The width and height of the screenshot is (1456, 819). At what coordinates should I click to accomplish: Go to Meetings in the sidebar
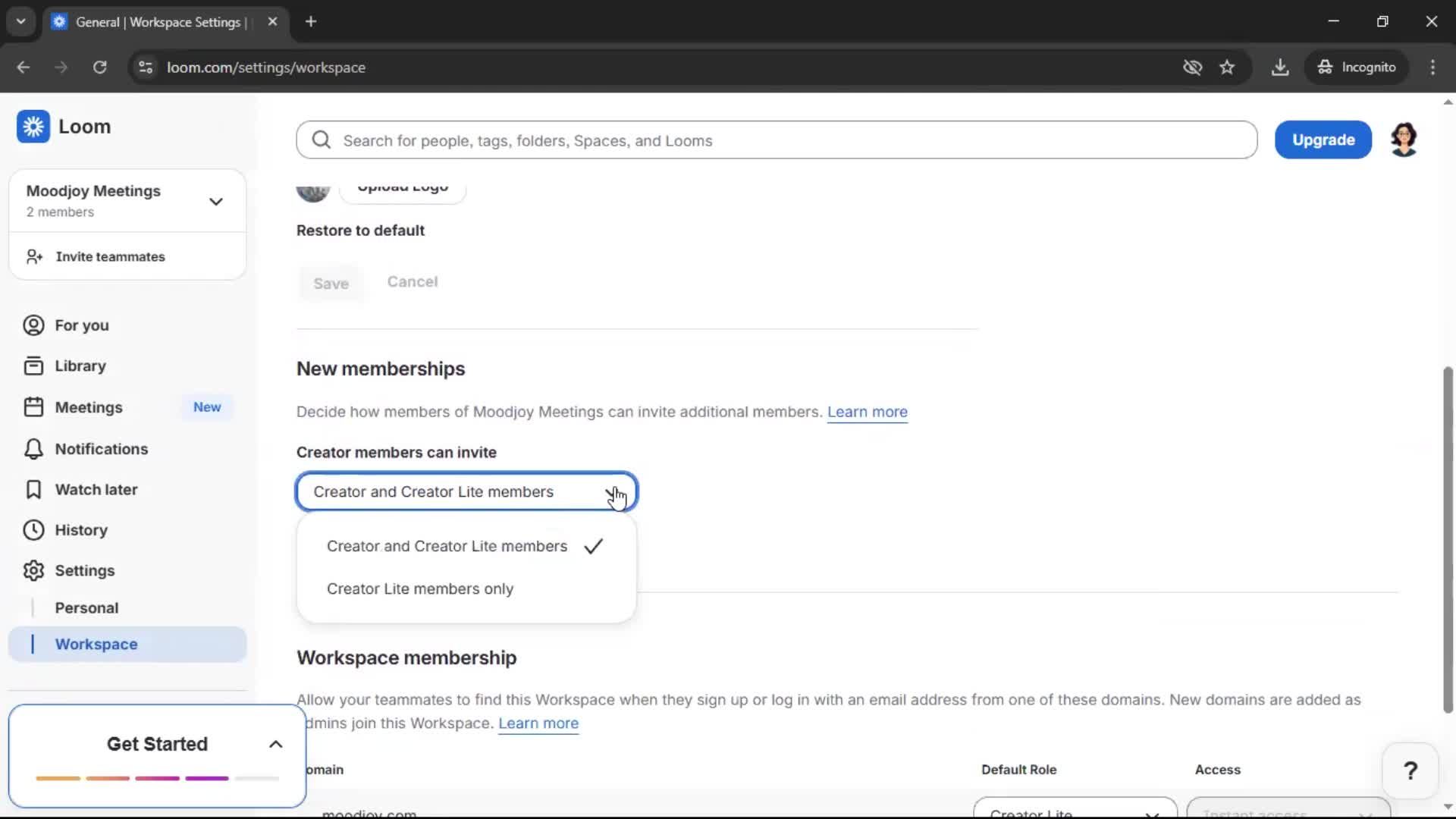point(88,407)
